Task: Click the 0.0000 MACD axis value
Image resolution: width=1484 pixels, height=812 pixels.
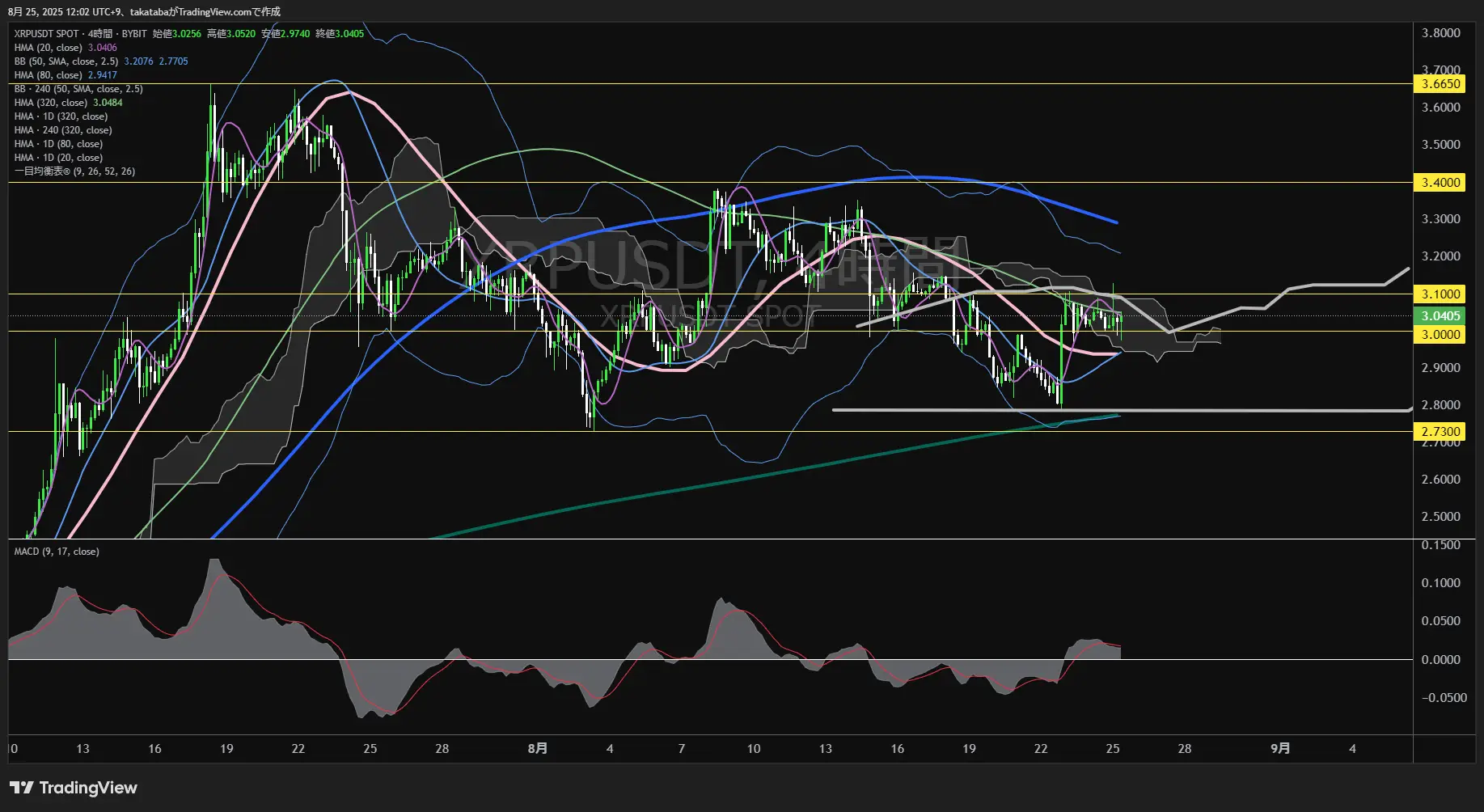Action: coord(1440,660)
